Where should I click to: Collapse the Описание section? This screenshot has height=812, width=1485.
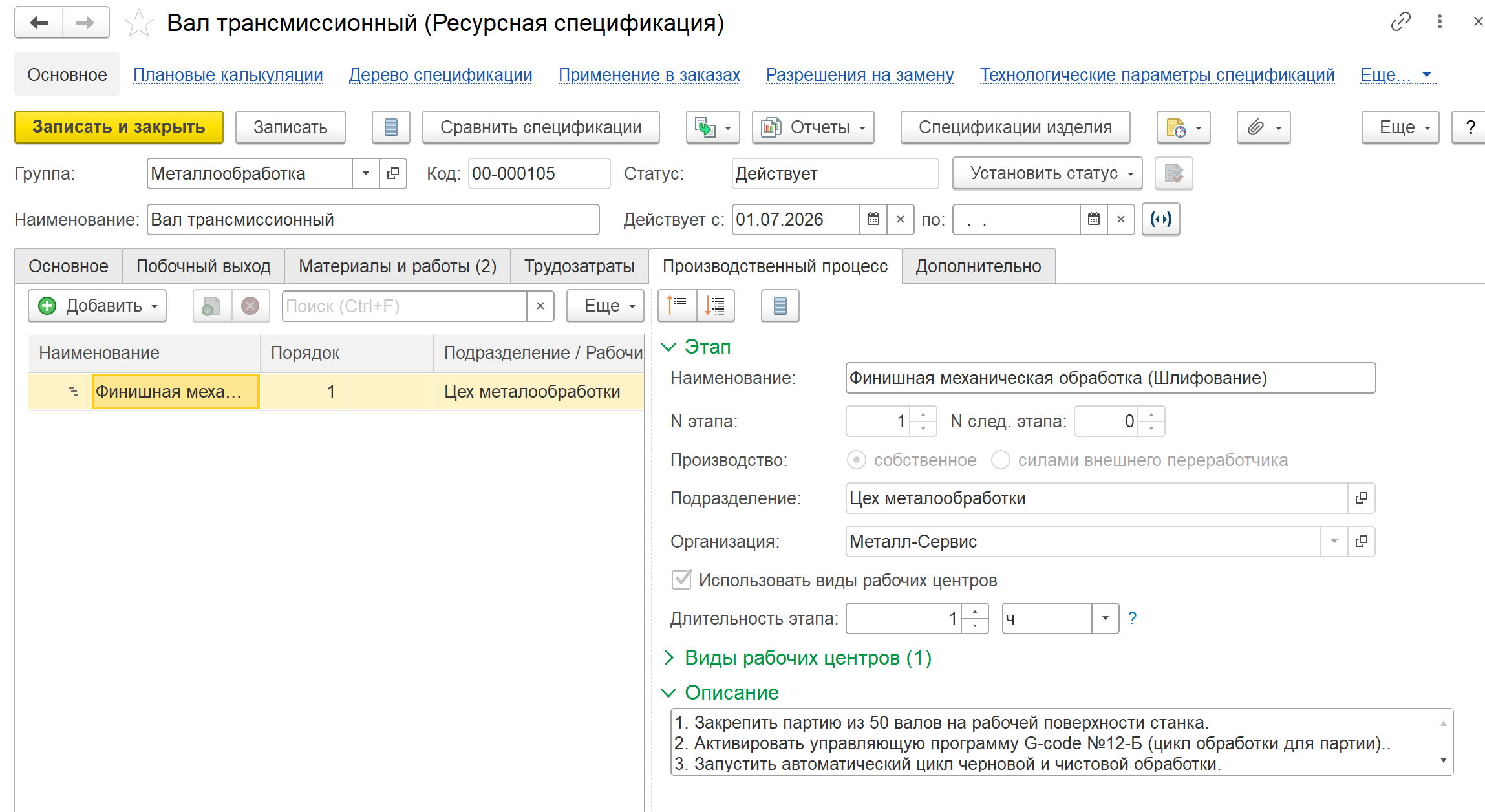click(669, 692)
